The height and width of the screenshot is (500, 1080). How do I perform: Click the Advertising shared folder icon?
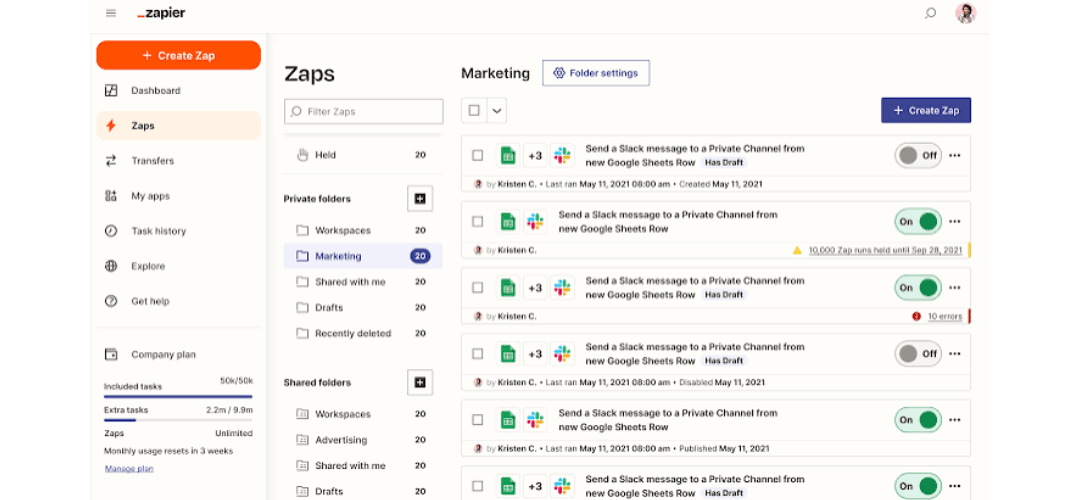click(302, 440)
